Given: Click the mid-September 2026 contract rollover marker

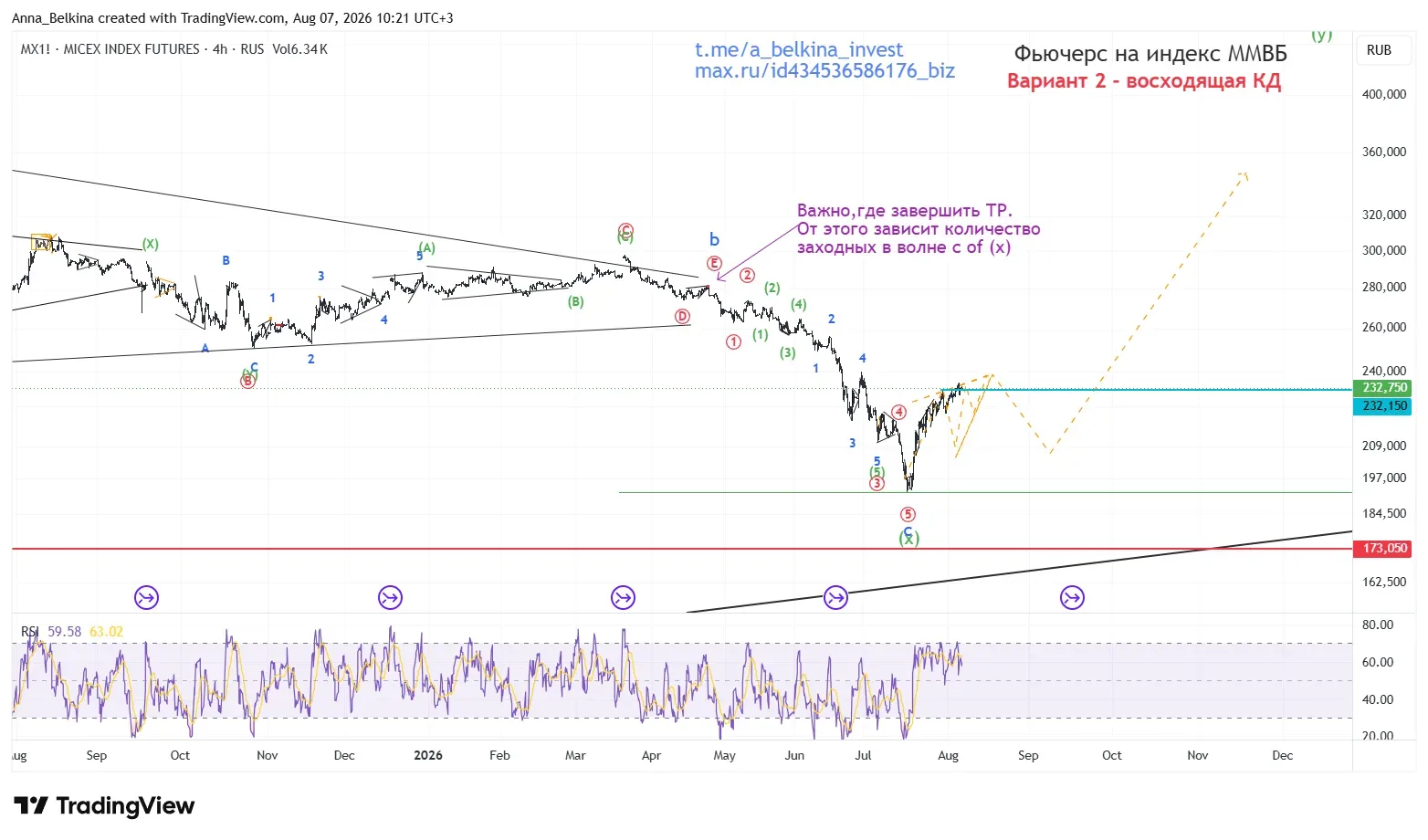Looking at the screenshot, I should [1072, 598].
